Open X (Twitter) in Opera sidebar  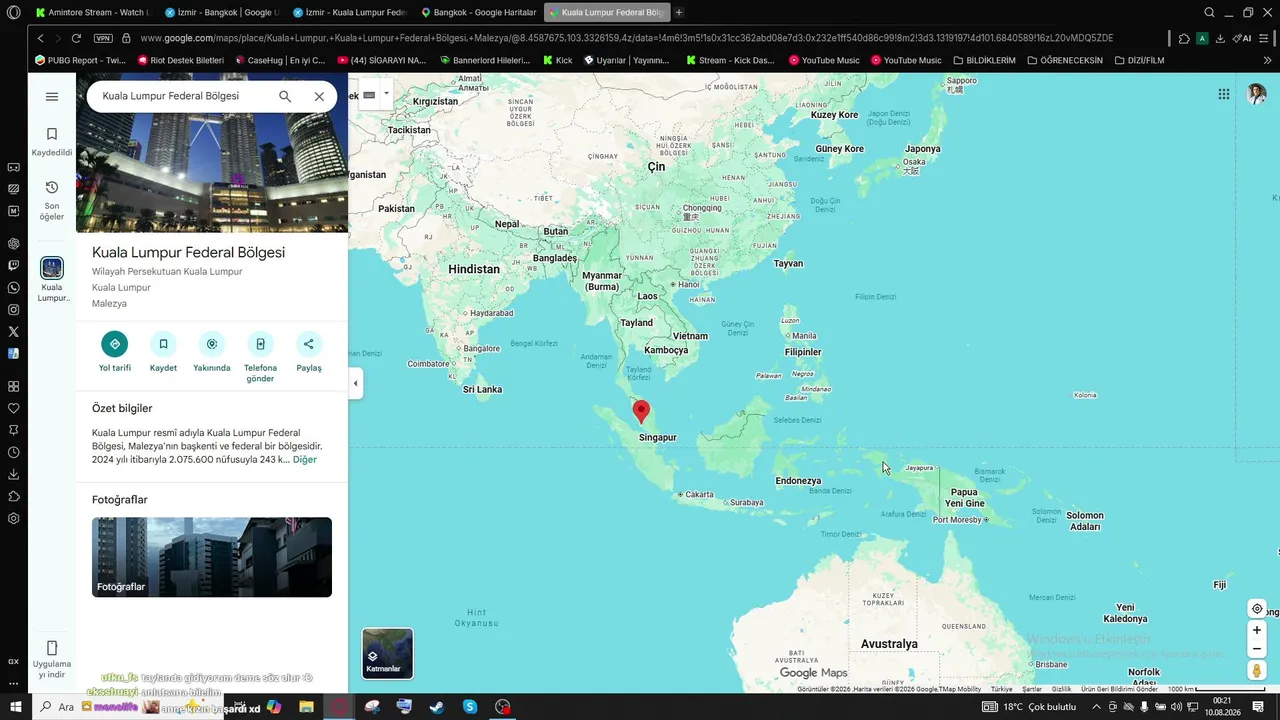tap(13, 331)
